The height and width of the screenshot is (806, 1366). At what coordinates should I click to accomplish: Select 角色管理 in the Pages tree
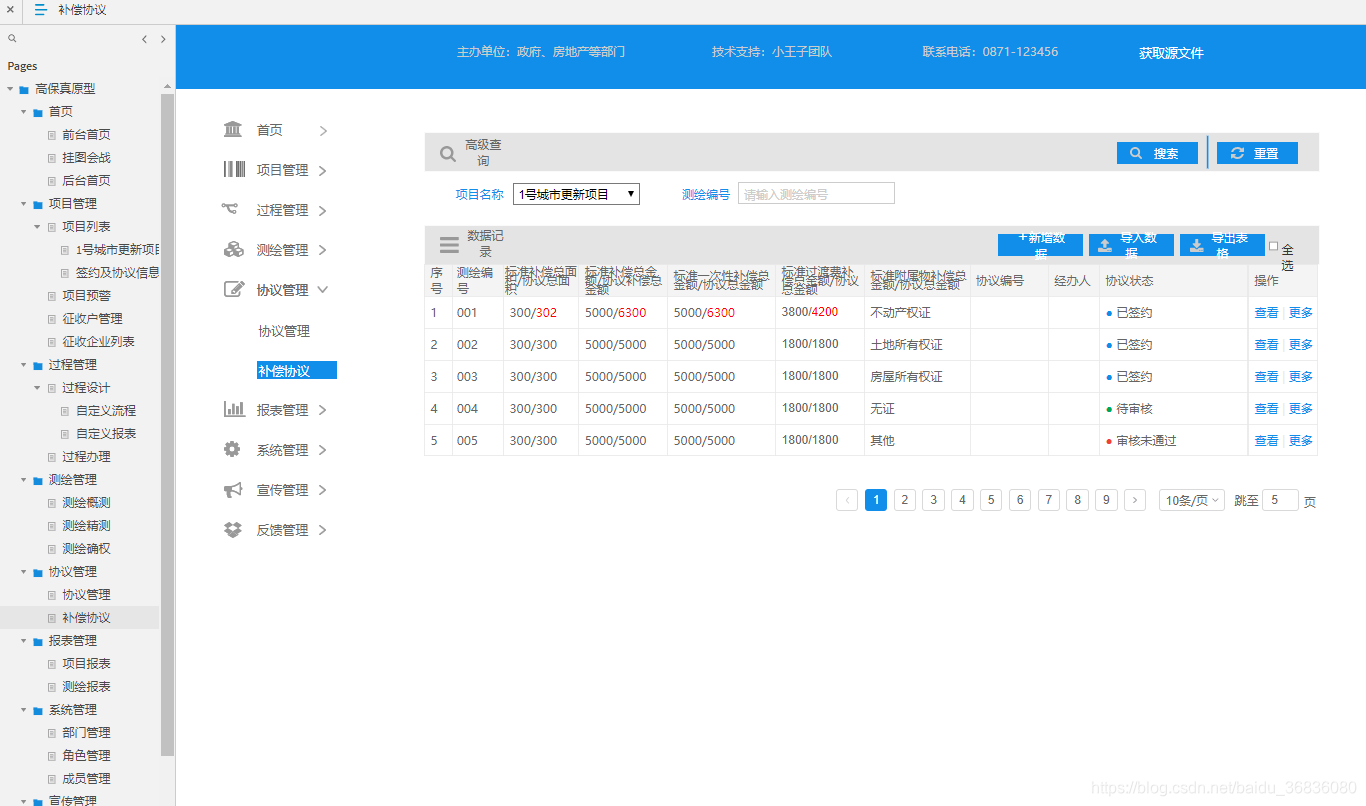86,756
